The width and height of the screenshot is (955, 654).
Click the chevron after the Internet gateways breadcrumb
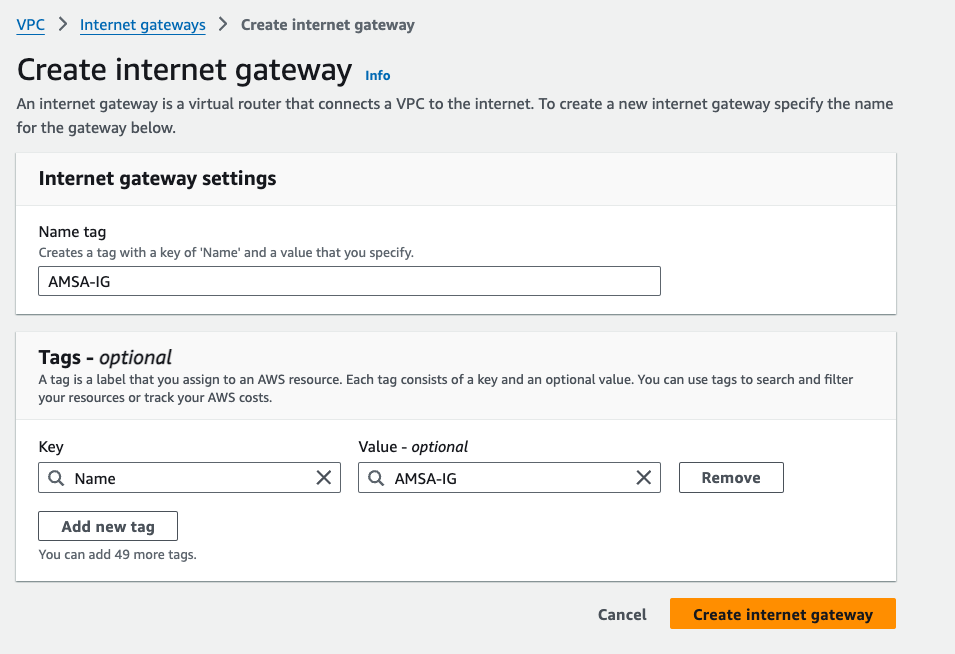pos(223,25)
